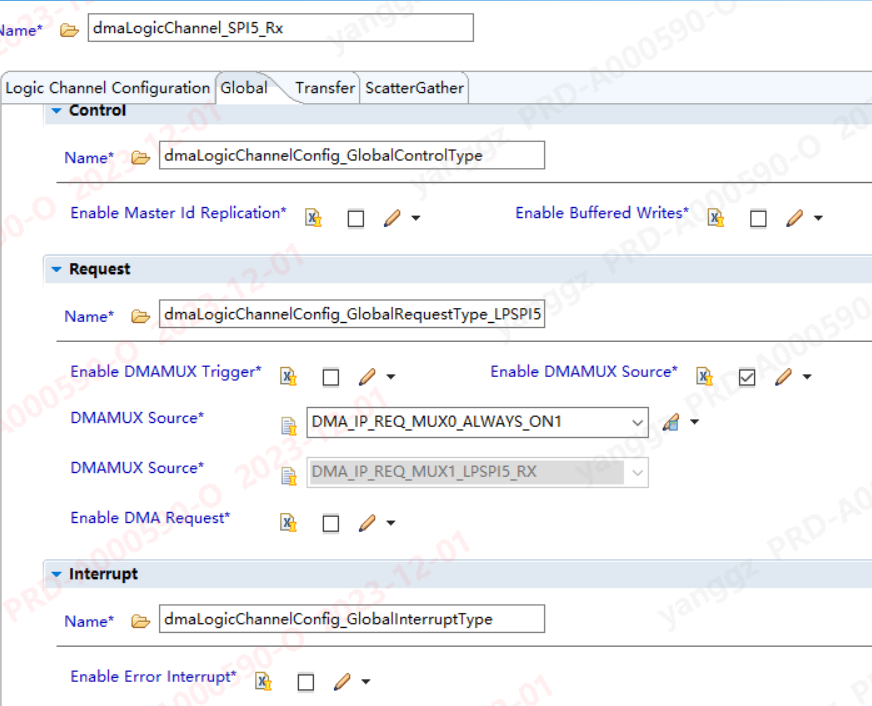Click the edit pencil beside DMA_IP_REQ_MUX0_ALWAYS_ON1

coord(670,422)
